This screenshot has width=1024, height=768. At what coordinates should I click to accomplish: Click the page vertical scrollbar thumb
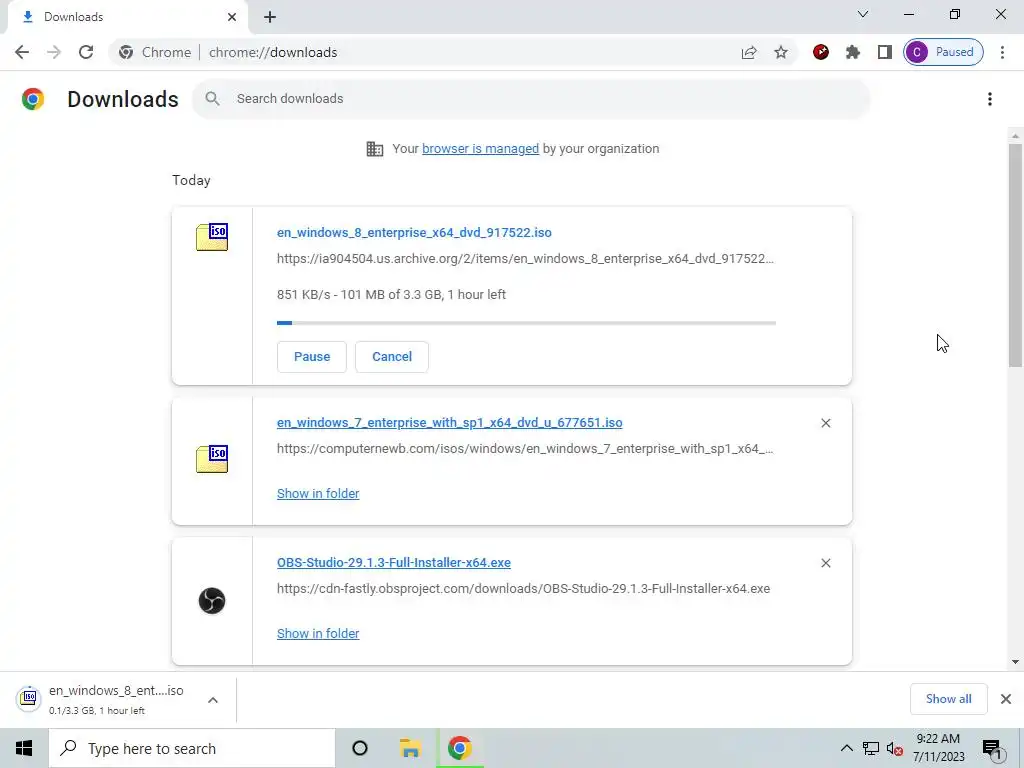click(x=1015, y=255)
